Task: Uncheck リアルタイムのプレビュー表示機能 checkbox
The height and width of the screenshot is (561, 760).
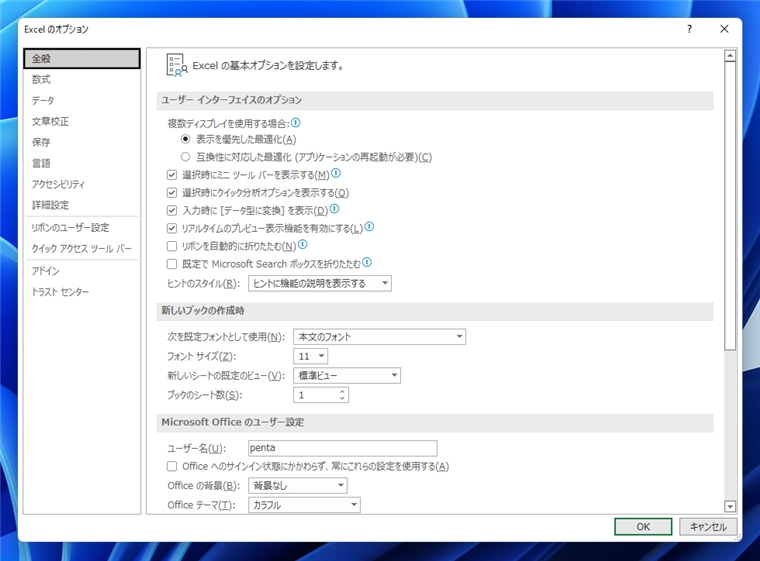Action: (172, 228)
